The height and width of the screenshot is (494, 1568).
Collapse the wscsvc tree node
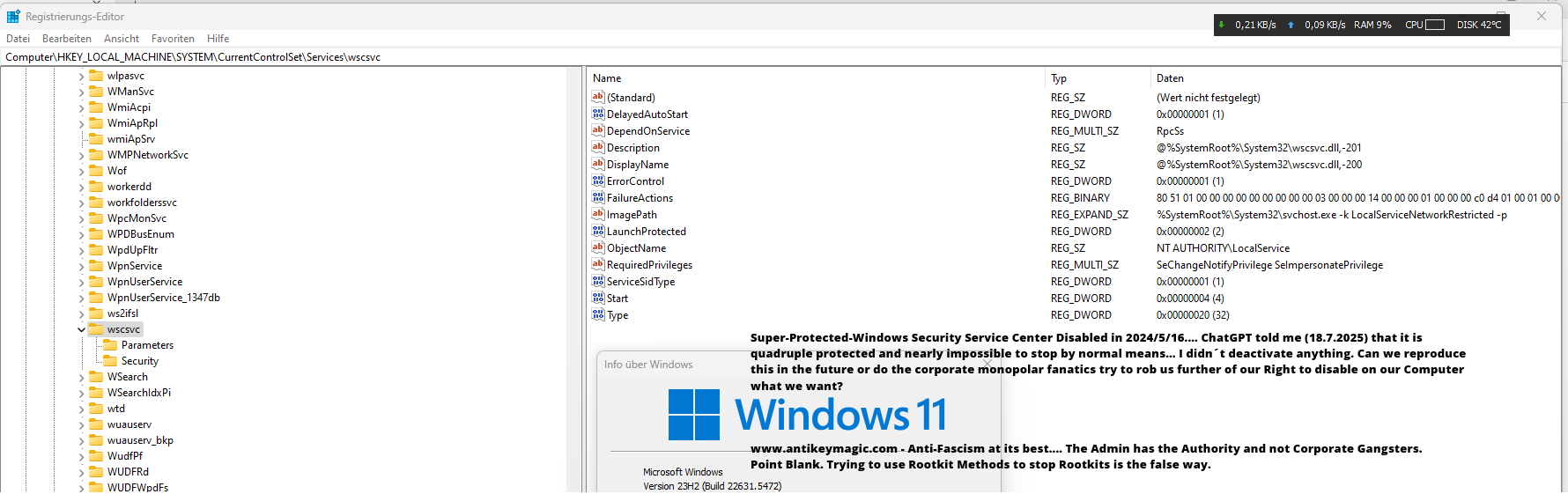[81, 329]
